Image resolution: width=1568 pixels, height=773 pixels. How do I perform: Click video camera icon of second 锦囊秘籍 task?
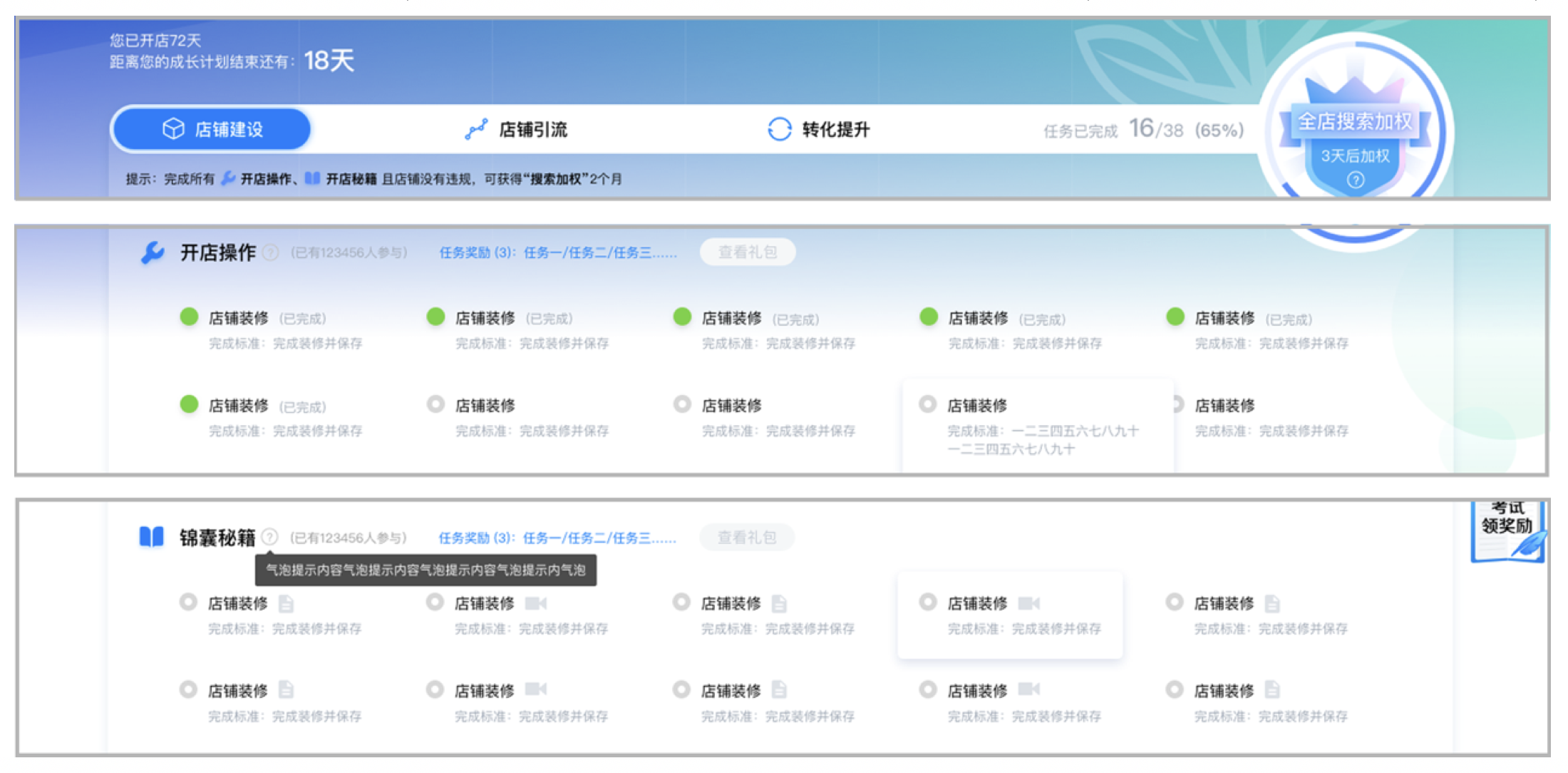click(535, 604)
